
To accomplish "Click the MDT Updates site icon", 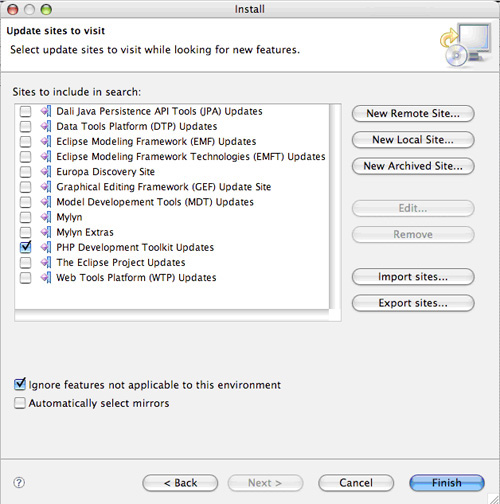I will [x=46, y=202].
